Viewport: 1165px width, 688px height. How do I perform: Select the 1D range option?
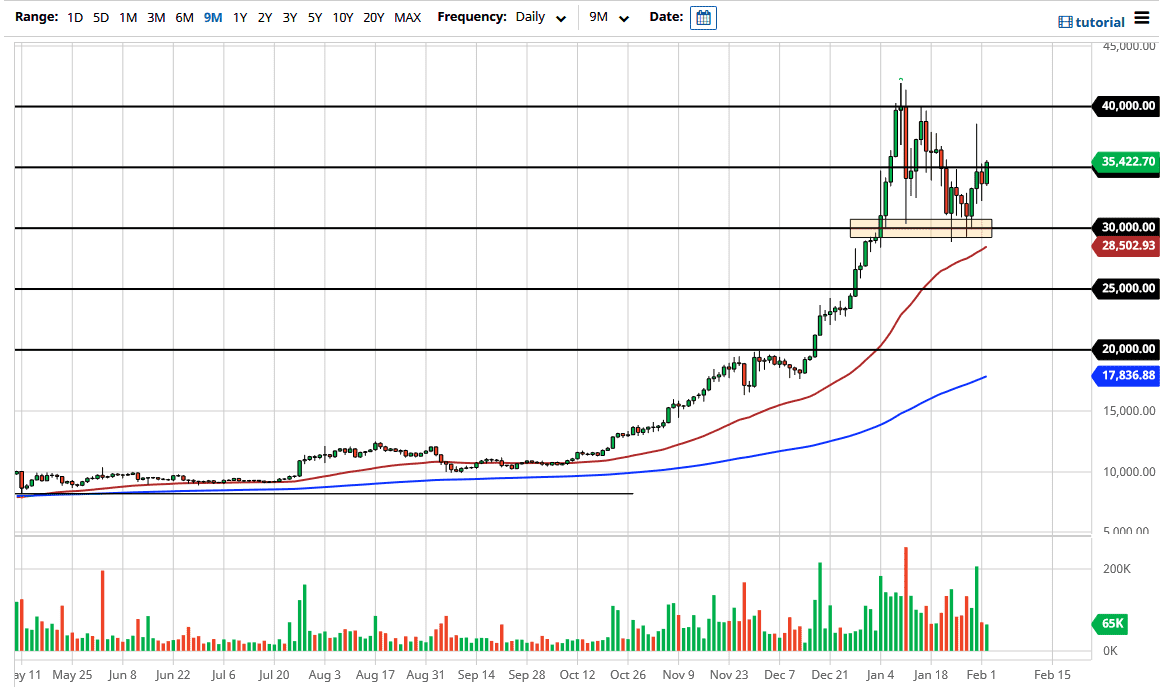(73, 17)
